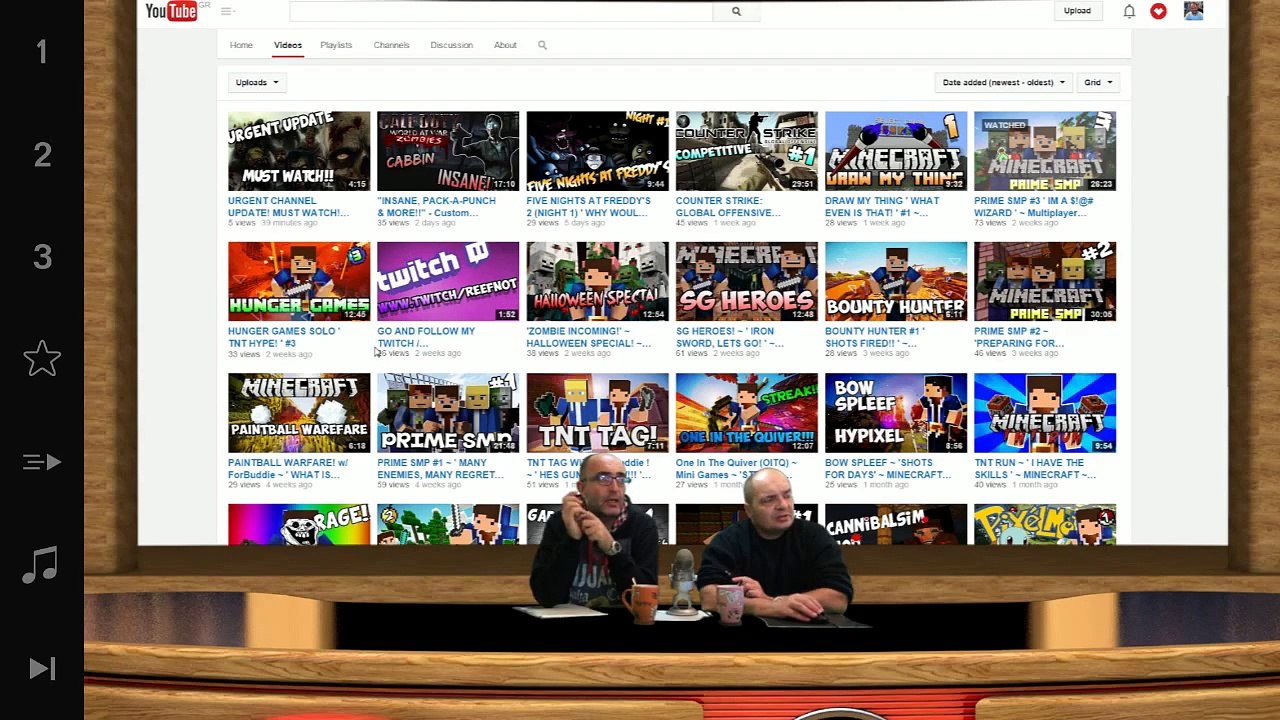Open the TNT Run Minecraft thumbnail
Viewport: 1280px width, 720px height.
pos(1045,413)
